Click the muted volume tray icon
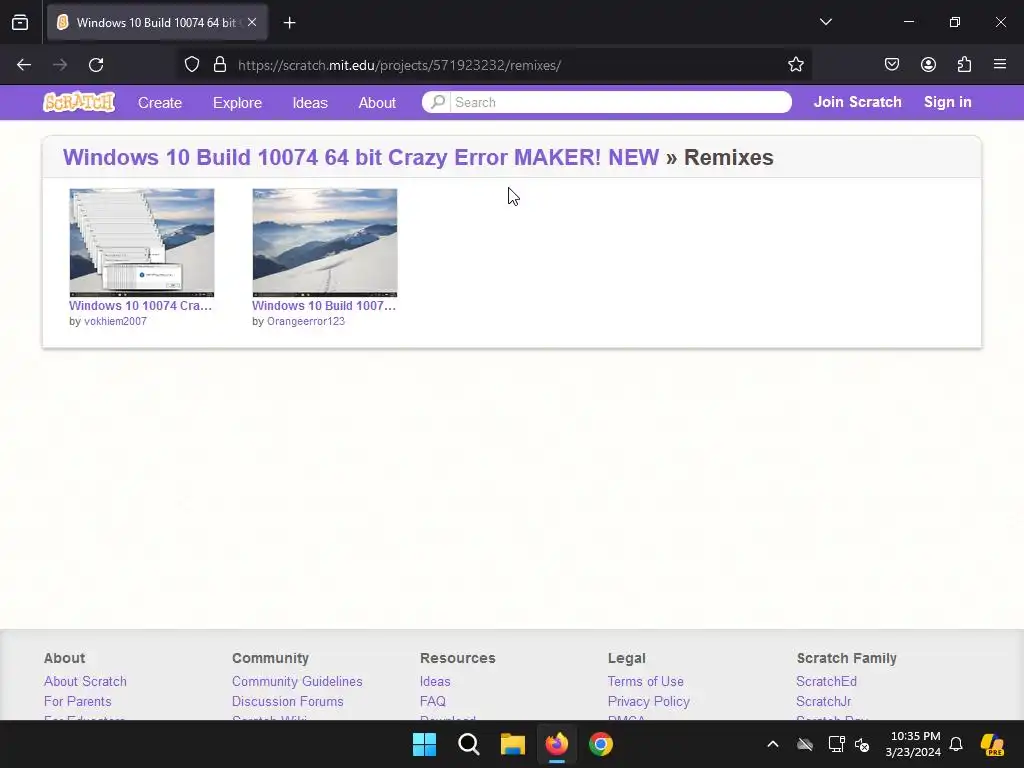1024x768 pixels. [x=862, y=744]
